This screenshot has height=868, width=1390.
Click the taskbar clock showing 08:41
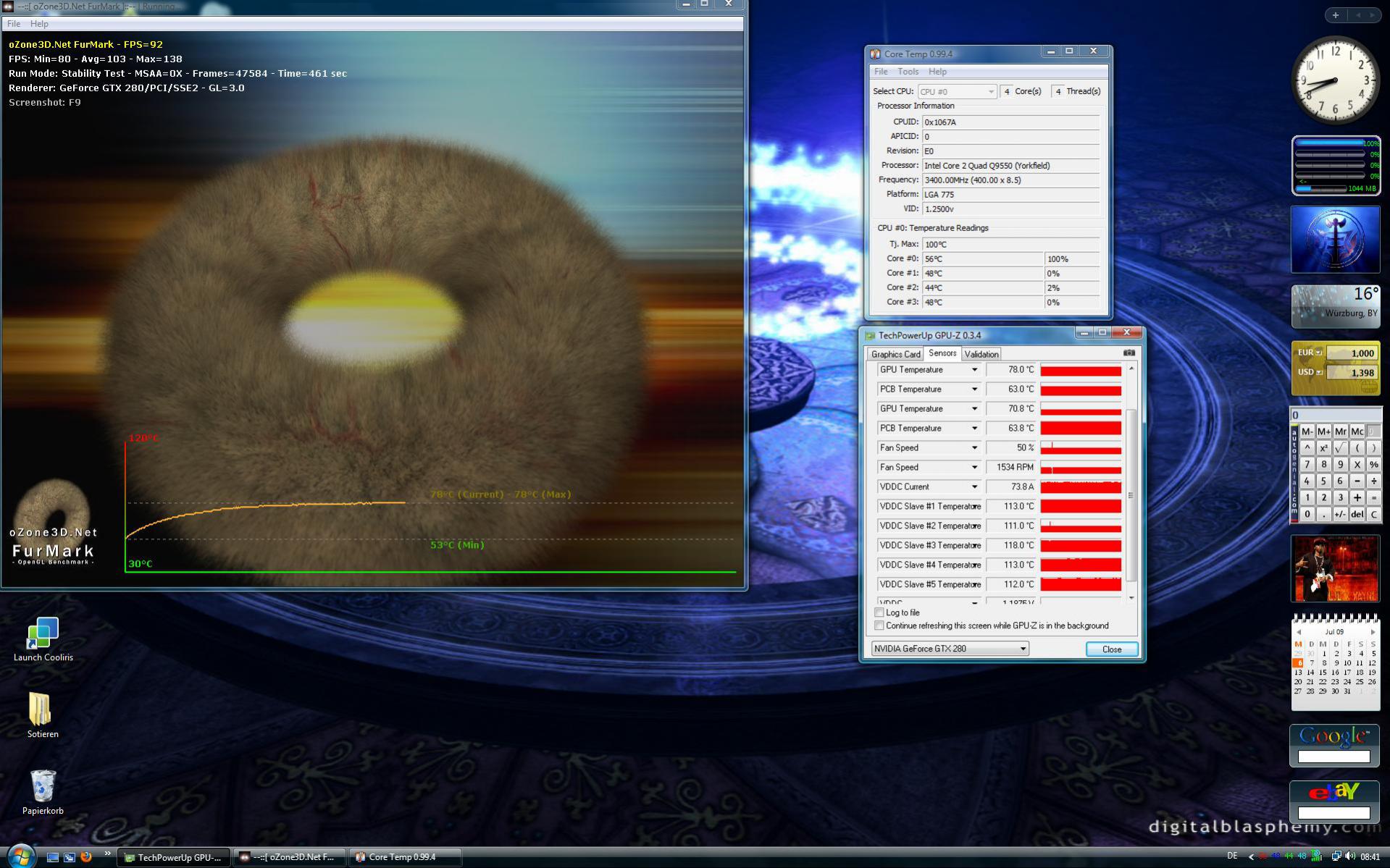pos(1370,856)
